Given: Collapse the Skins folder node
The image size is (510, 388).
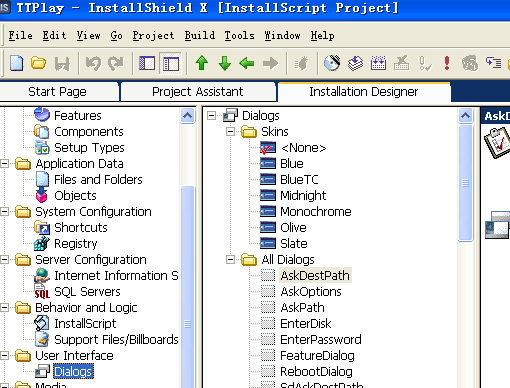Looking at the screenshot, I should click(230, 132).
